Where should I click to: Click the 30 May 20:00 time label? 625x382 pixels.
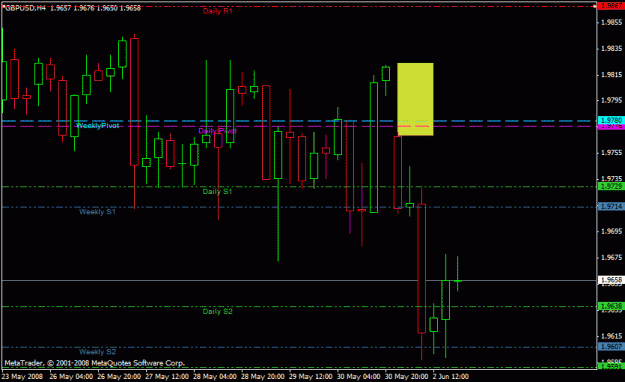pos(406,376)
